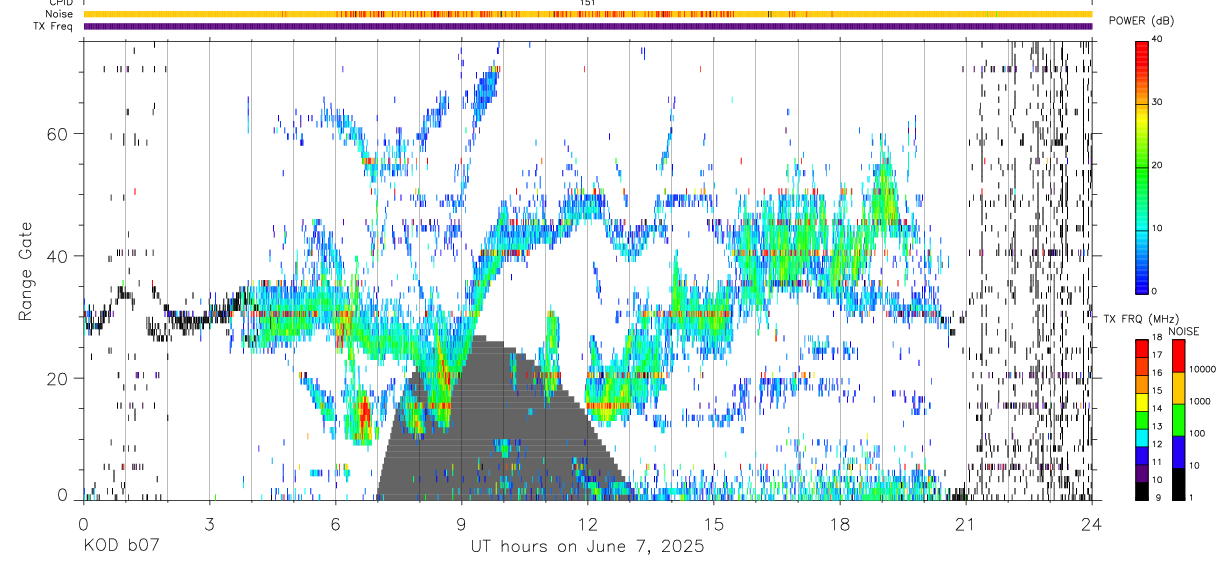Click the x-axis tick label 18
This screenshot has height=567, width=1228.
(x=839, y=524)
